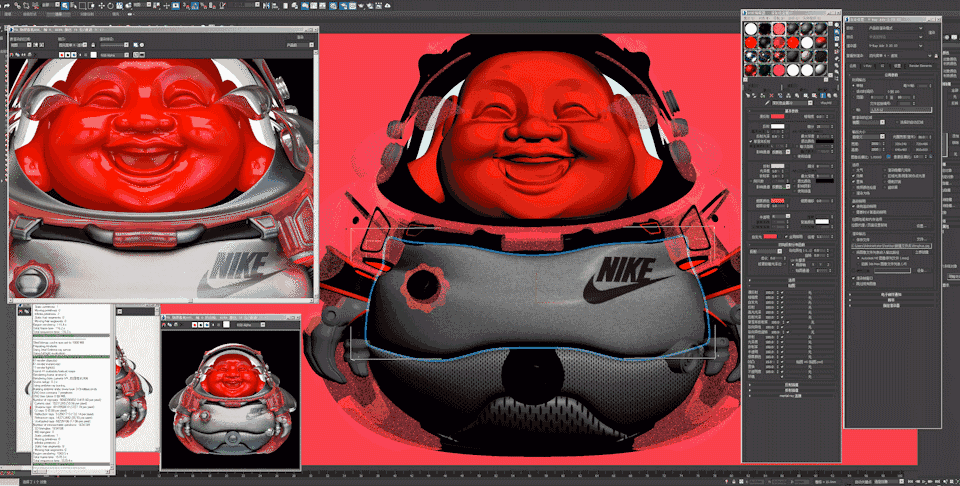Toggle the 置换 (Displacement) option checkbox
The width and height of the screenshot is (960, 486).
click(853, 181)
